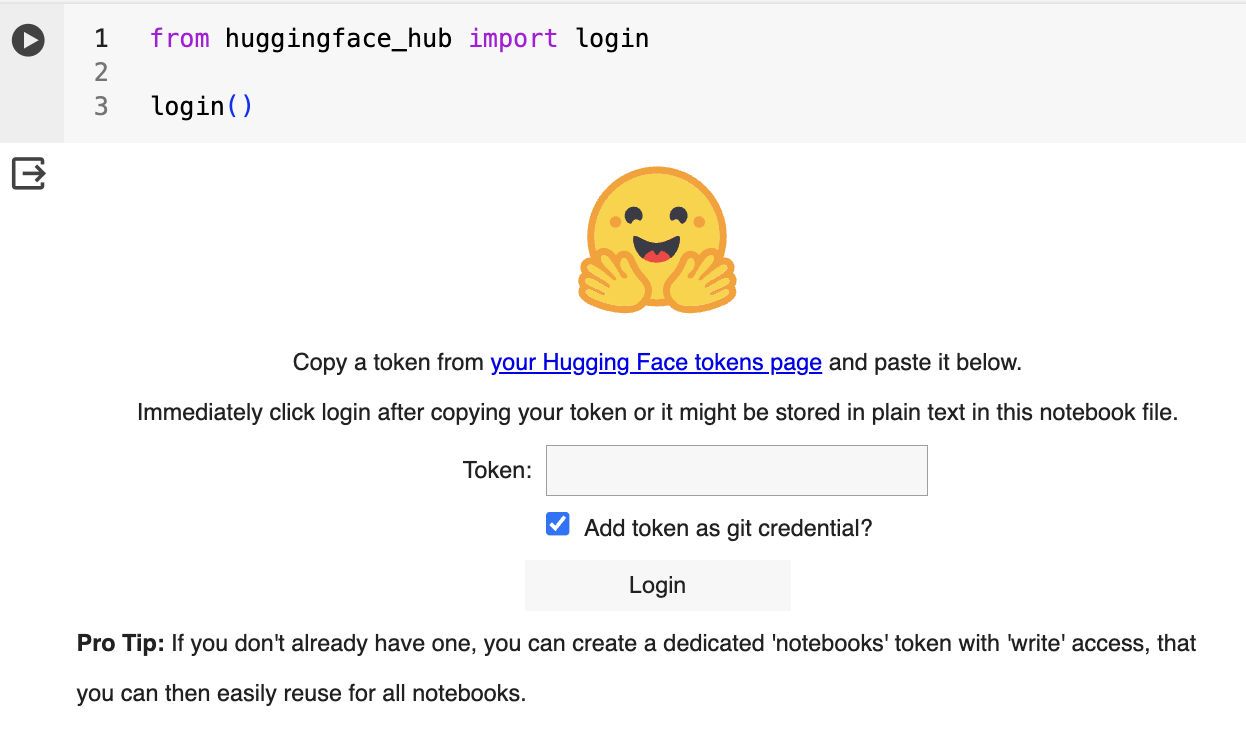Click the Login button

[657, 585]
